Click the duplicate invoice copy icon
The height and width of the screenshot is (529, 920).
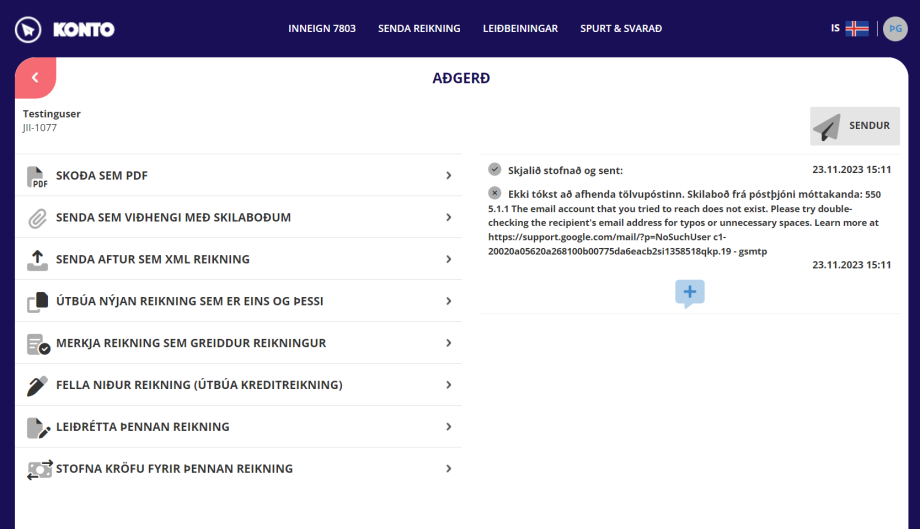[x=38, y=302]
